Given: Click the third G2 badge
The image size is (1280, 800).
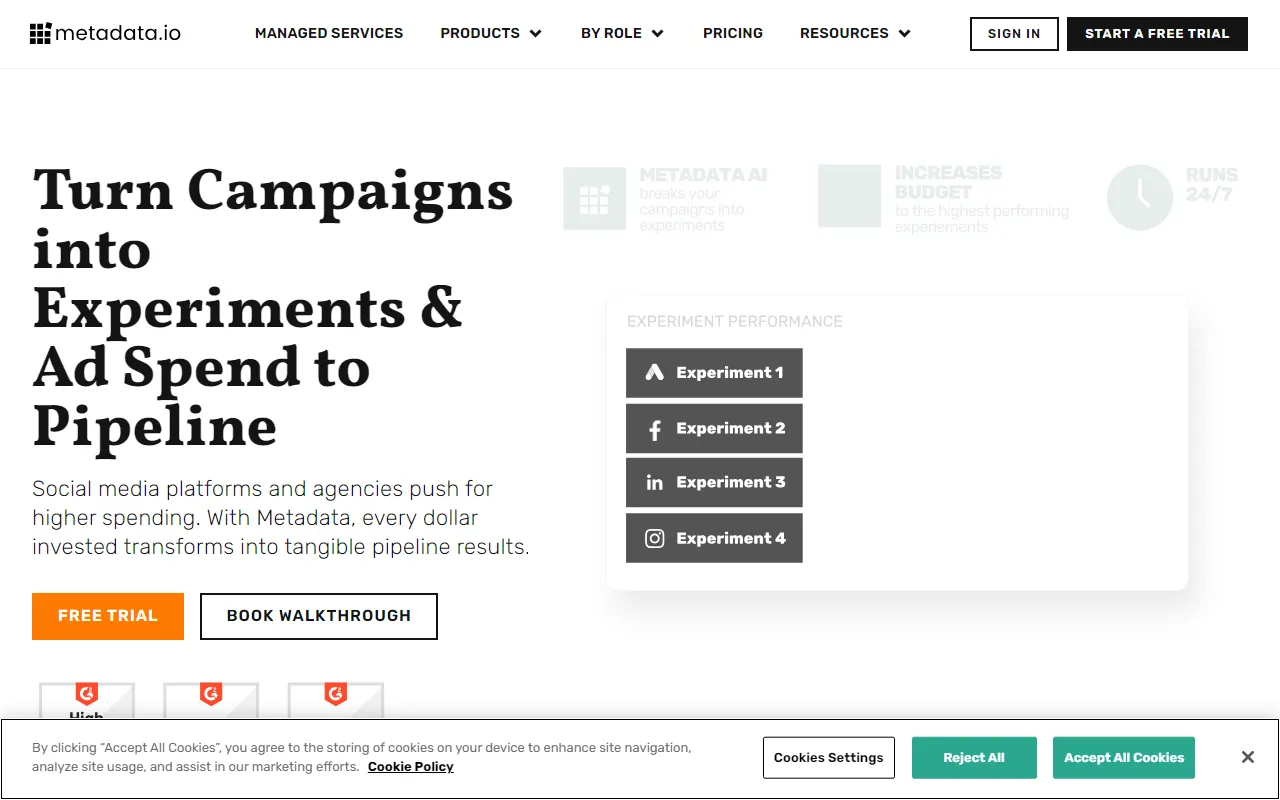Looking at the screenshot, I should coord(336,701).
